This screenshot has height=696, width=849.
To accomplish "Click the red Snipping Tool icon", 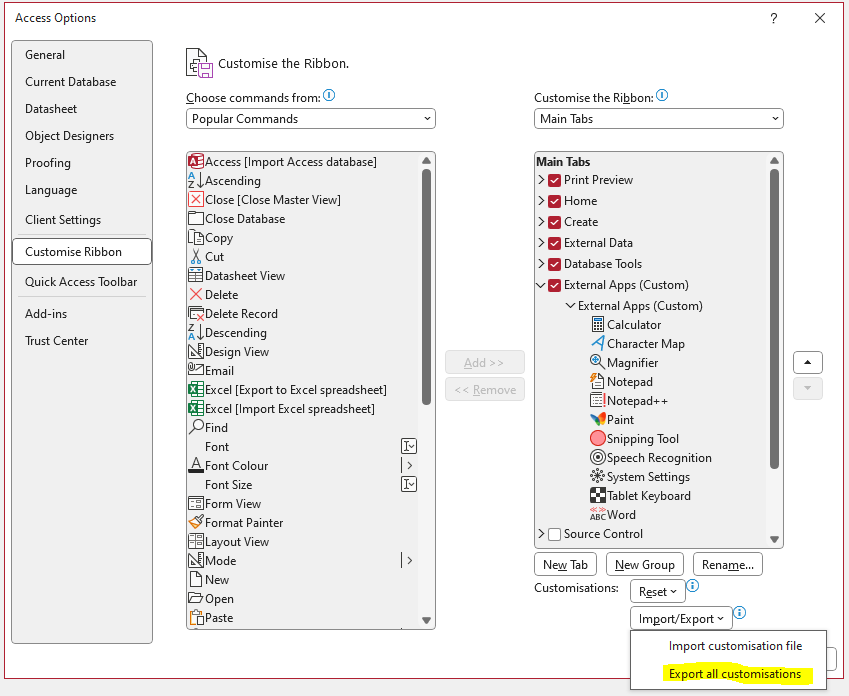I will (x=597, y=438).
